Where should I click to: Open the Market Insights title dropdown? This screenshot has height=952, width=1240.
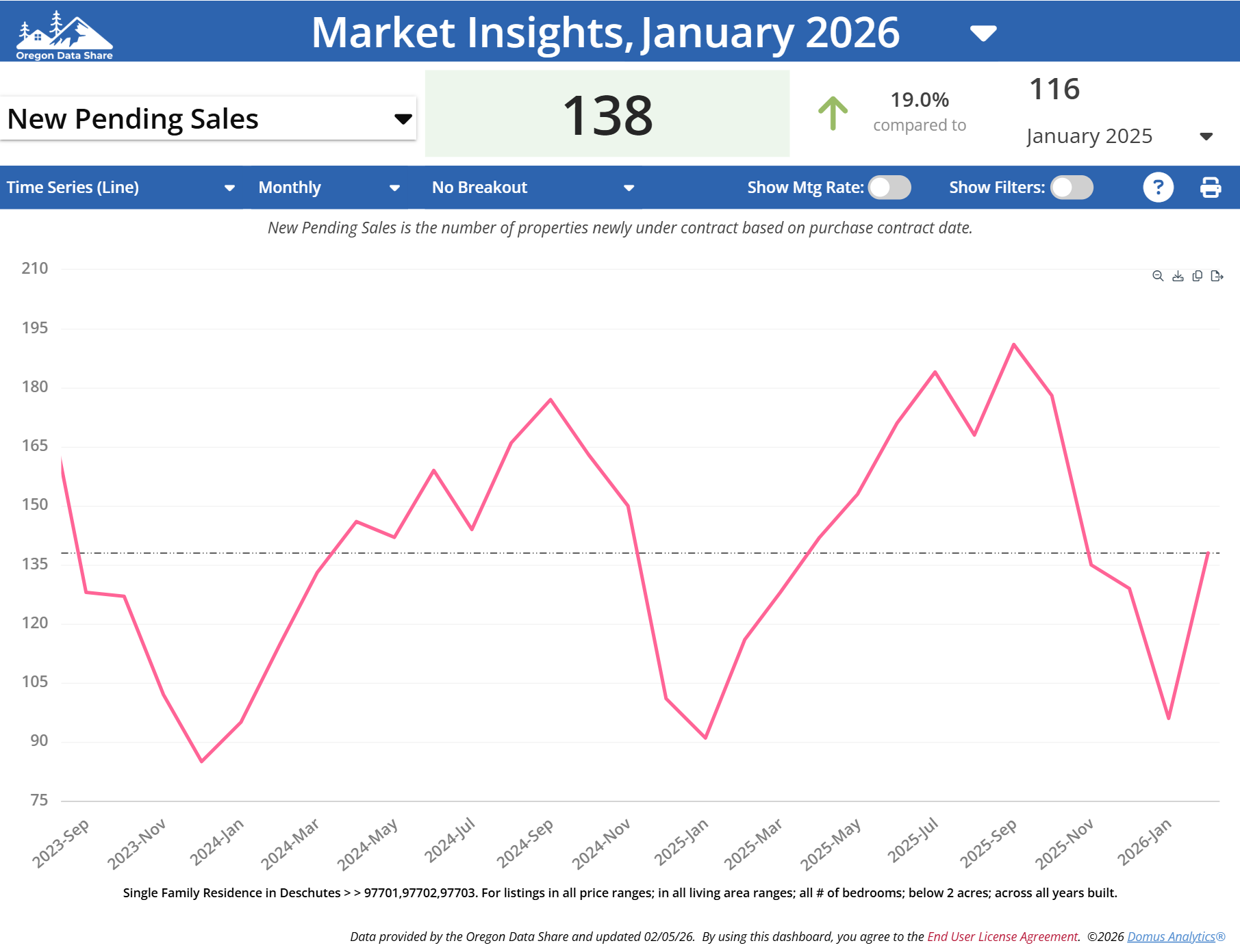pos(982,32)
